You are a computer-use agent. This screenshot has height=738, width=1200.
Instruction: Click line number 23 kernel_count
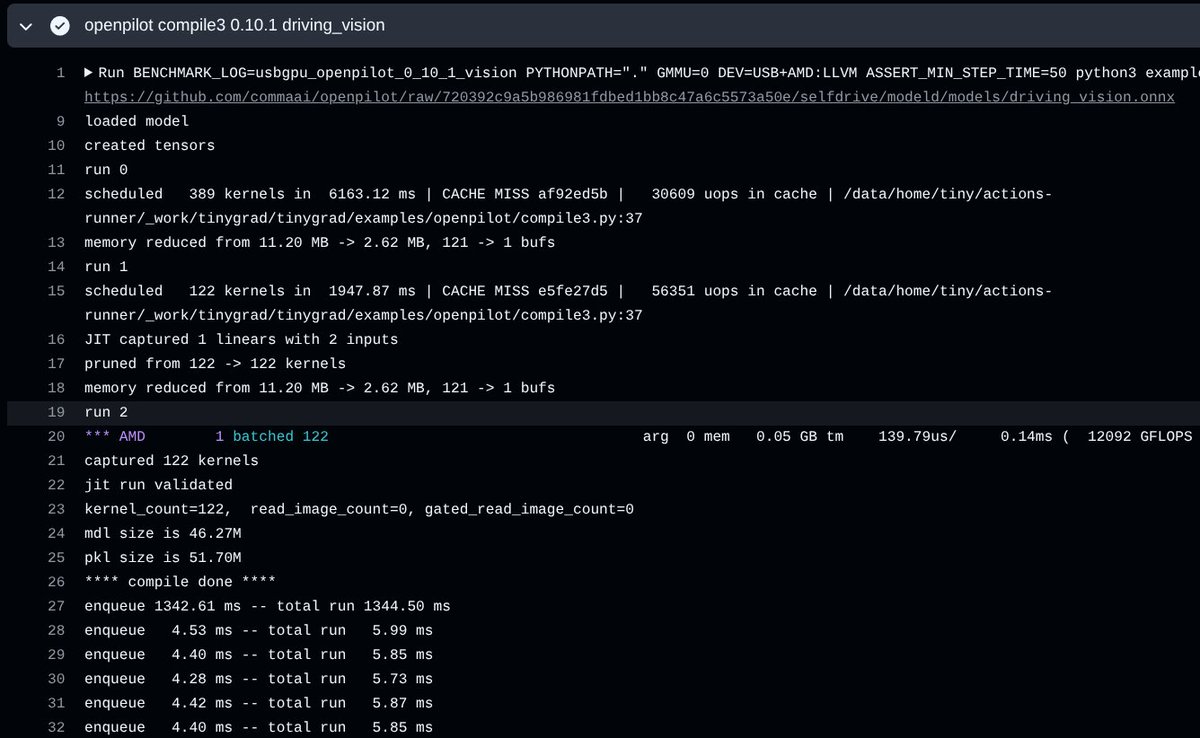coord(56,509)
